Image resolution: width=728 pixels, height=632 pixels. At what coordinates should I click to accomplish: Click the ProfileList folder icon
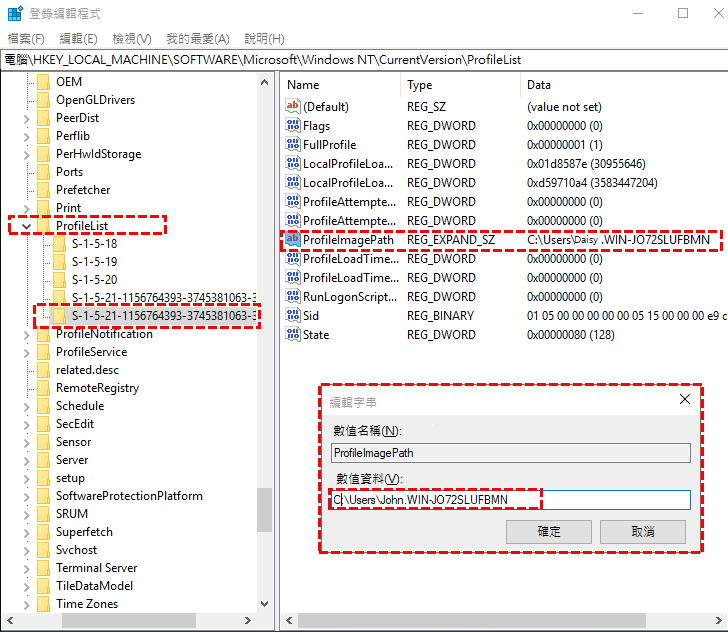pyautogui.click(x=43, y=226)
